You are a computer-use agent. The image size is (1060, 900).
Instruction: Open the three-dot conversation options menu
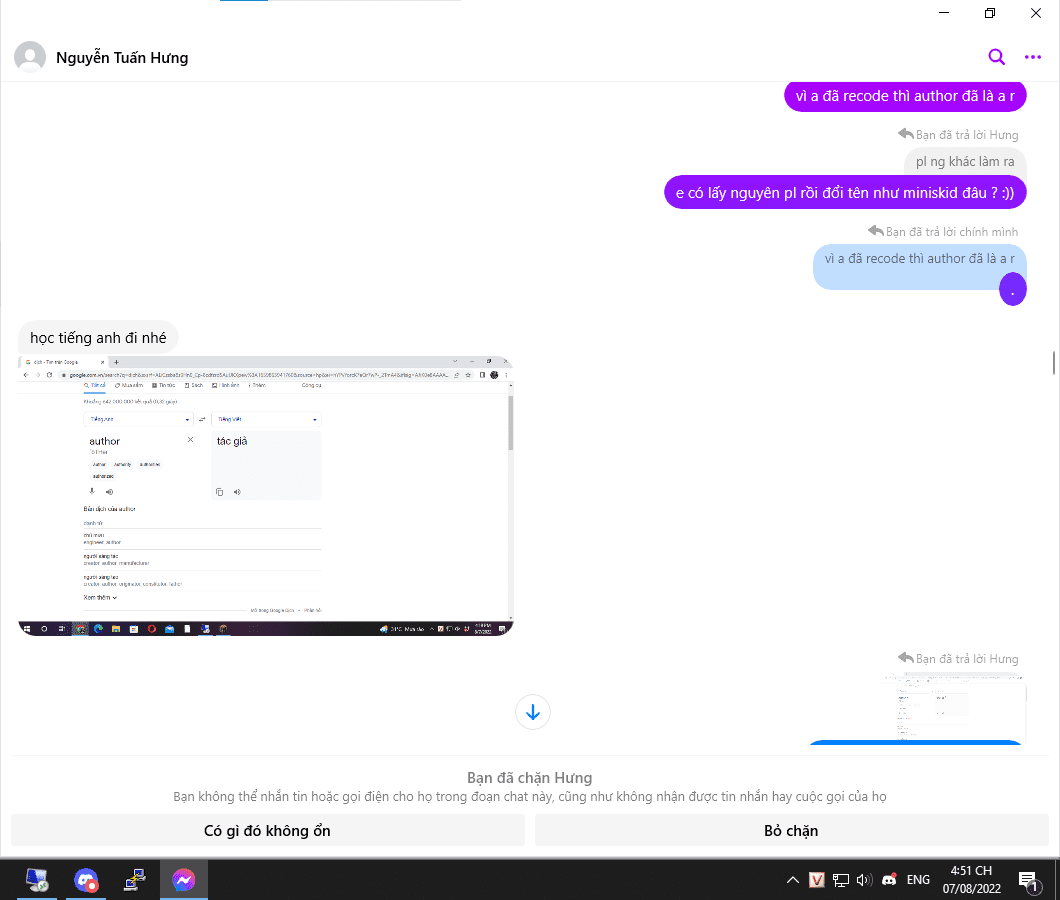coord(1032,57)
